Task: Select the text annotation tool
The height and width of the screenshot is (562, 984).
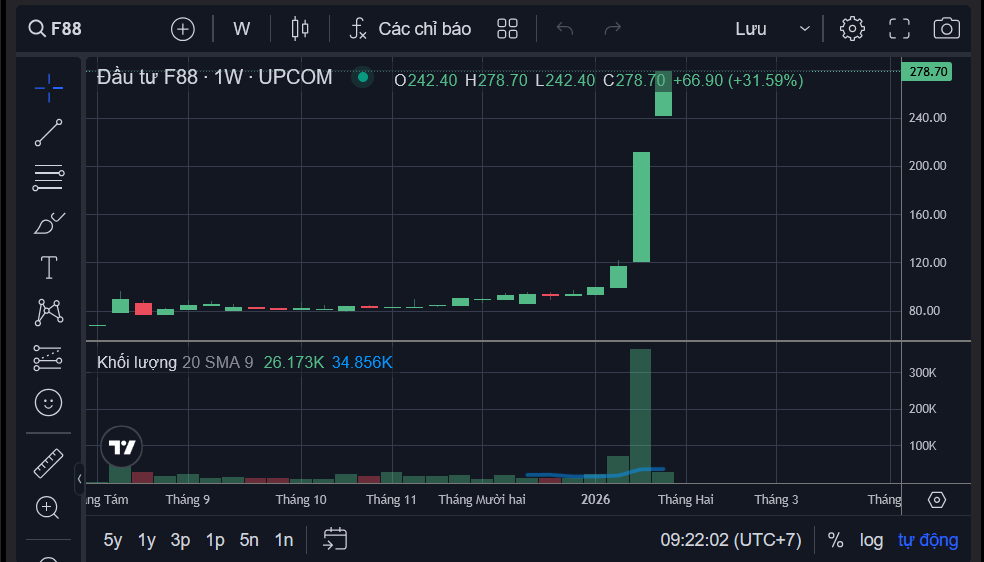Action: tap(48, 268)
